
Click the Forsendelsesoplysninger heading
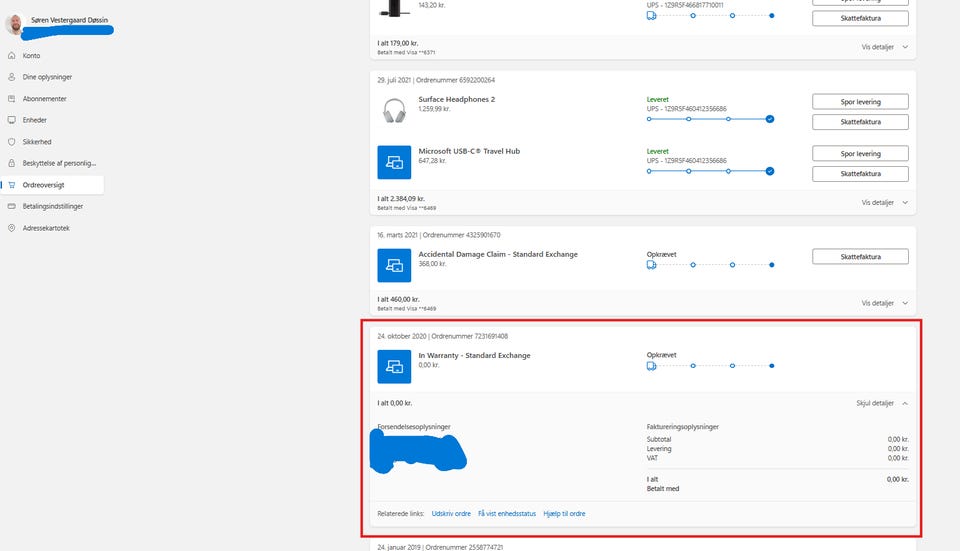414,427
